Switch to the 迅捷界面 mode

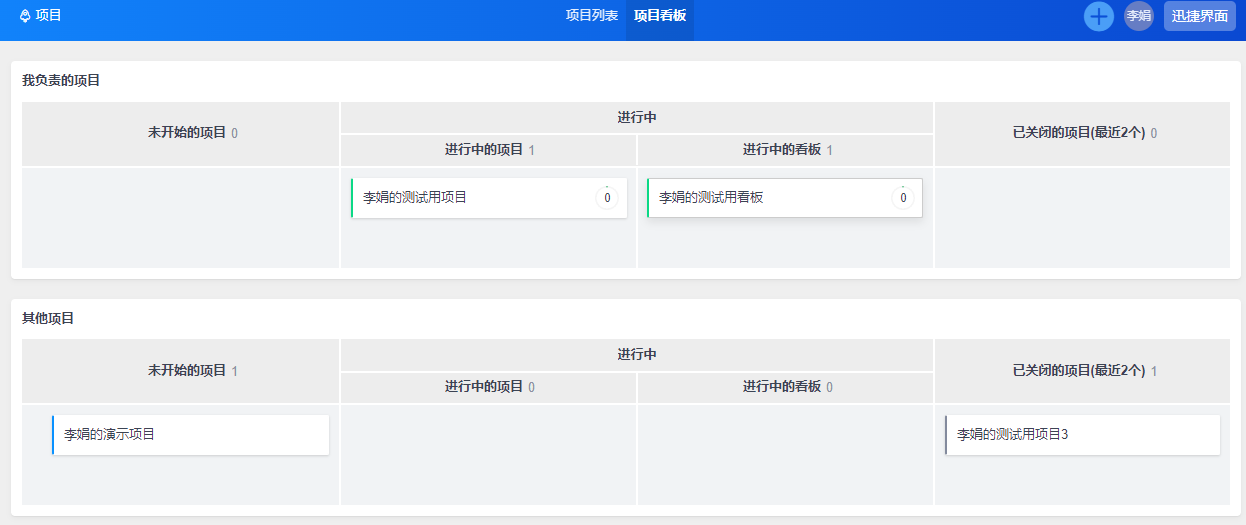click(1200, 16)
